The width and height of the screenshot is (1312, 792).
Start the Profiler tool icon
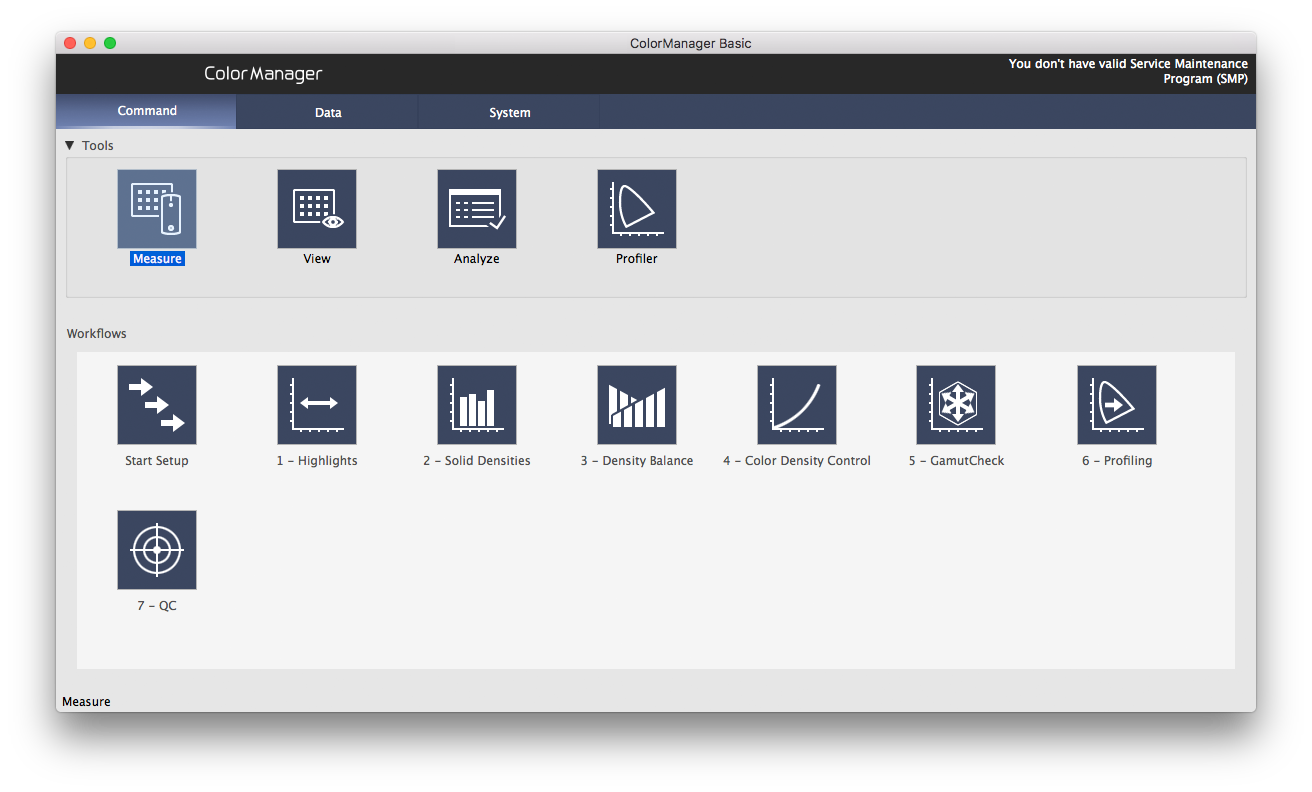click(637, 209)
